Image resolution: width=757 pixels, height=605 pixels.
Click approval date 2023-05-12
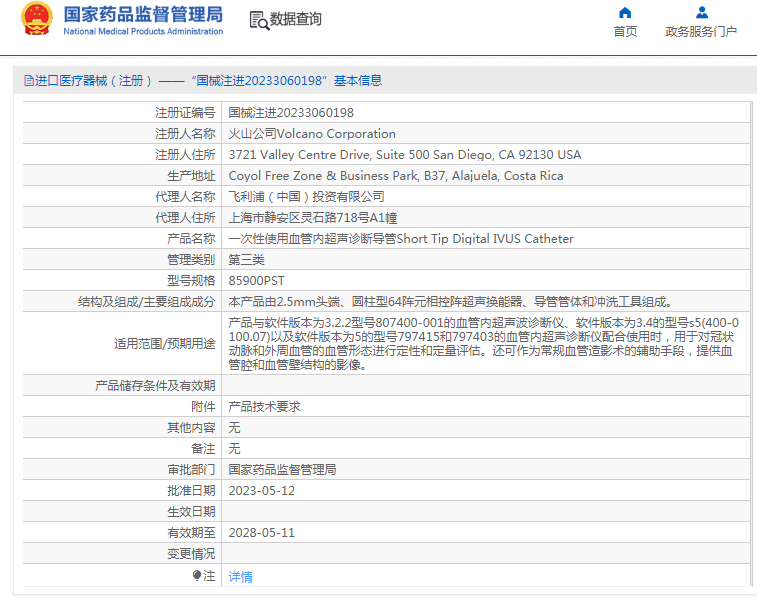click(262, 491)
